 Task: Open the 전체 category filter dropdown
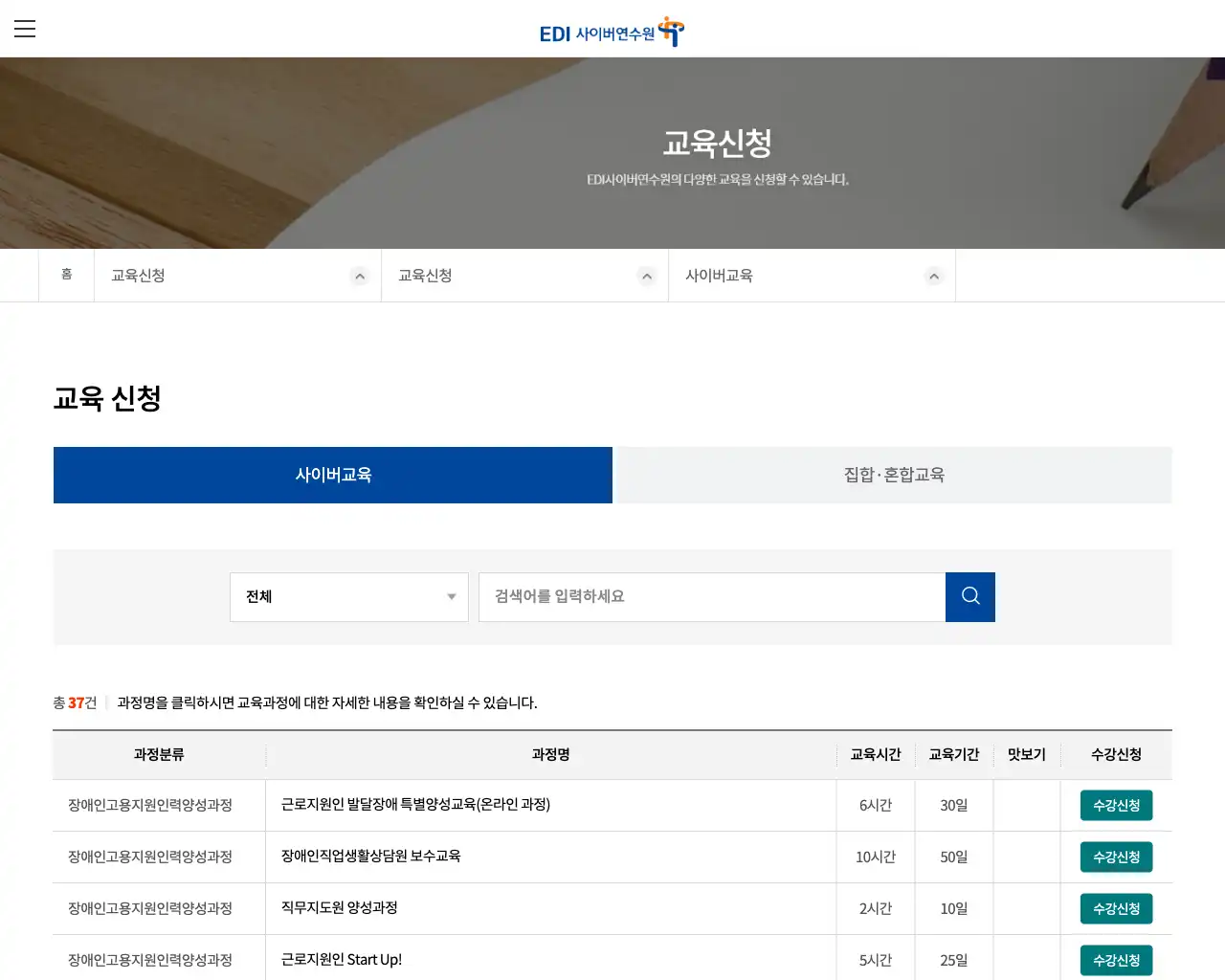pyautogui.click(x=348, y=596)
